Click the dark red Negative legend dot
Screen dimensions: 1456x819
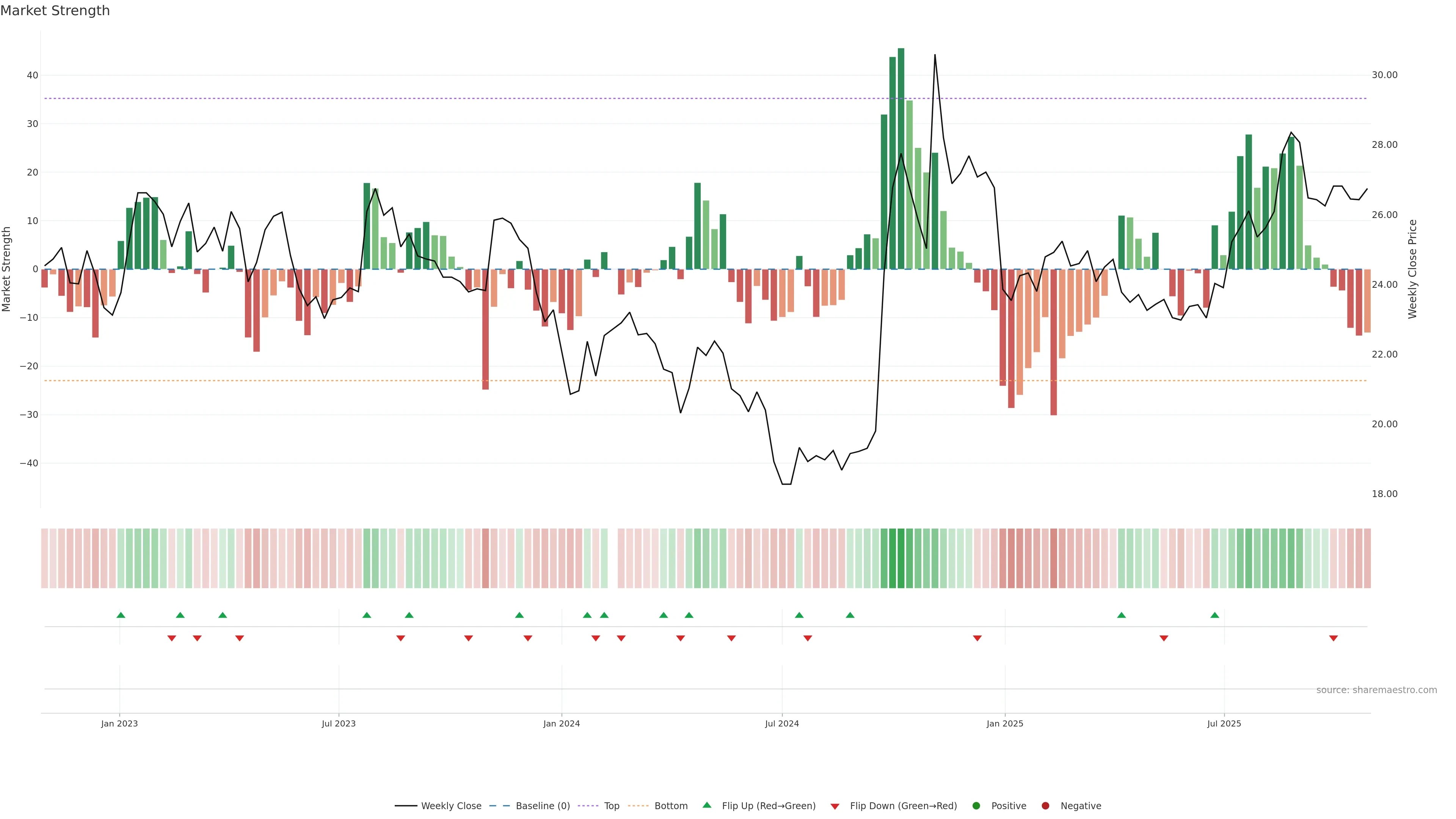[1045, 806]
